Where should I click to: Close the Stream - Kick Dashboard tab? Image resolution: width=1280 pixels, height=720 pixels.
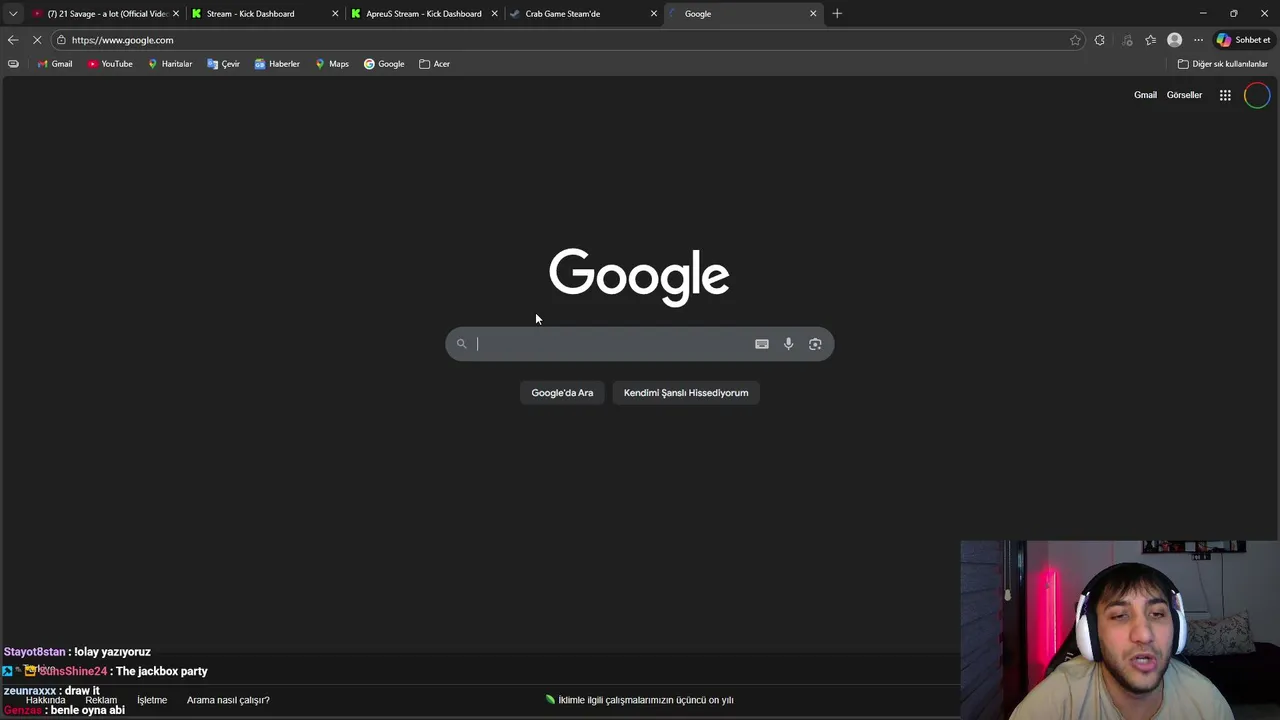335,14
